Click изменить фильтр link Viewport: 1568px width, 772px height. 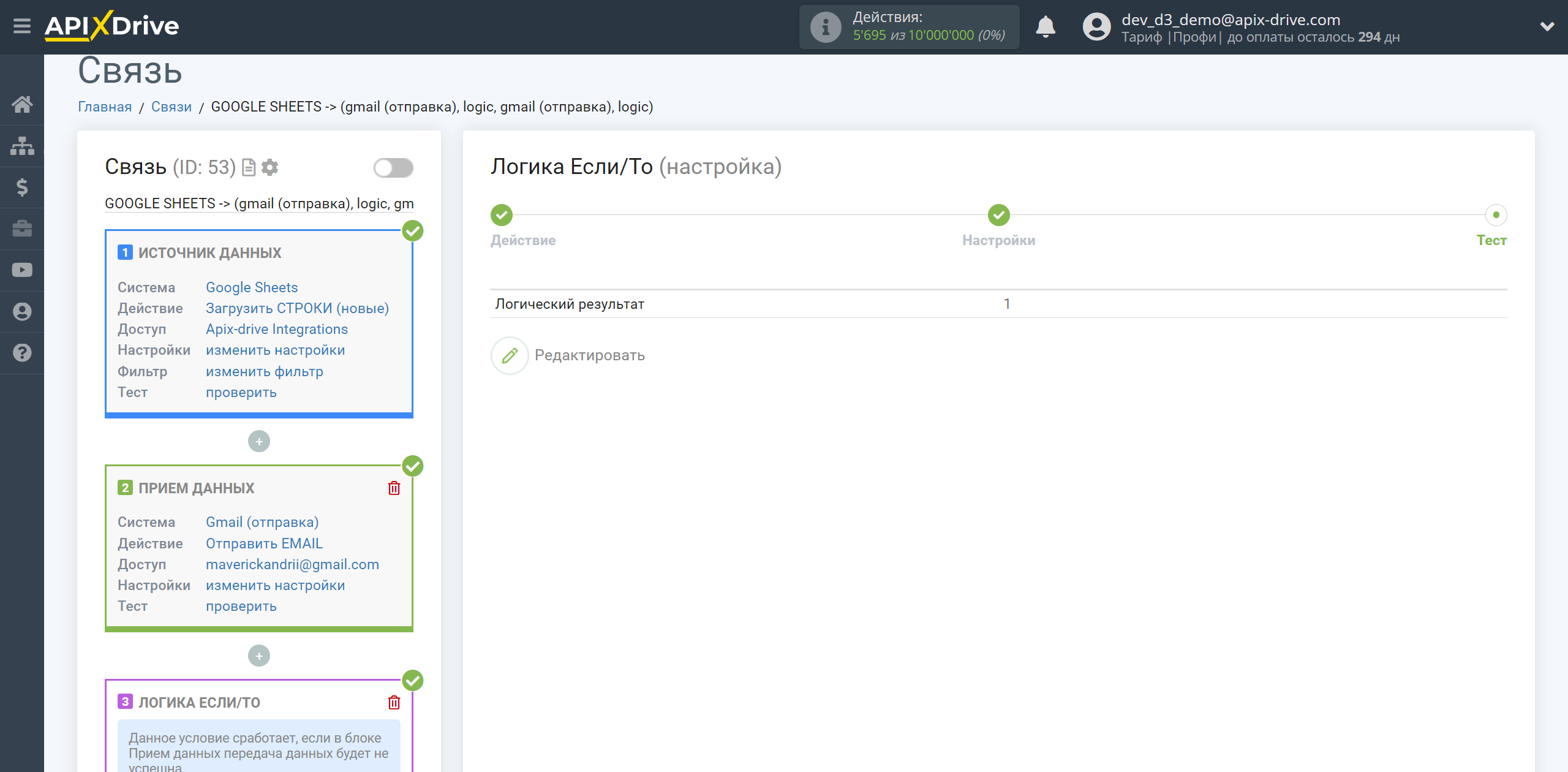point(265,371)
